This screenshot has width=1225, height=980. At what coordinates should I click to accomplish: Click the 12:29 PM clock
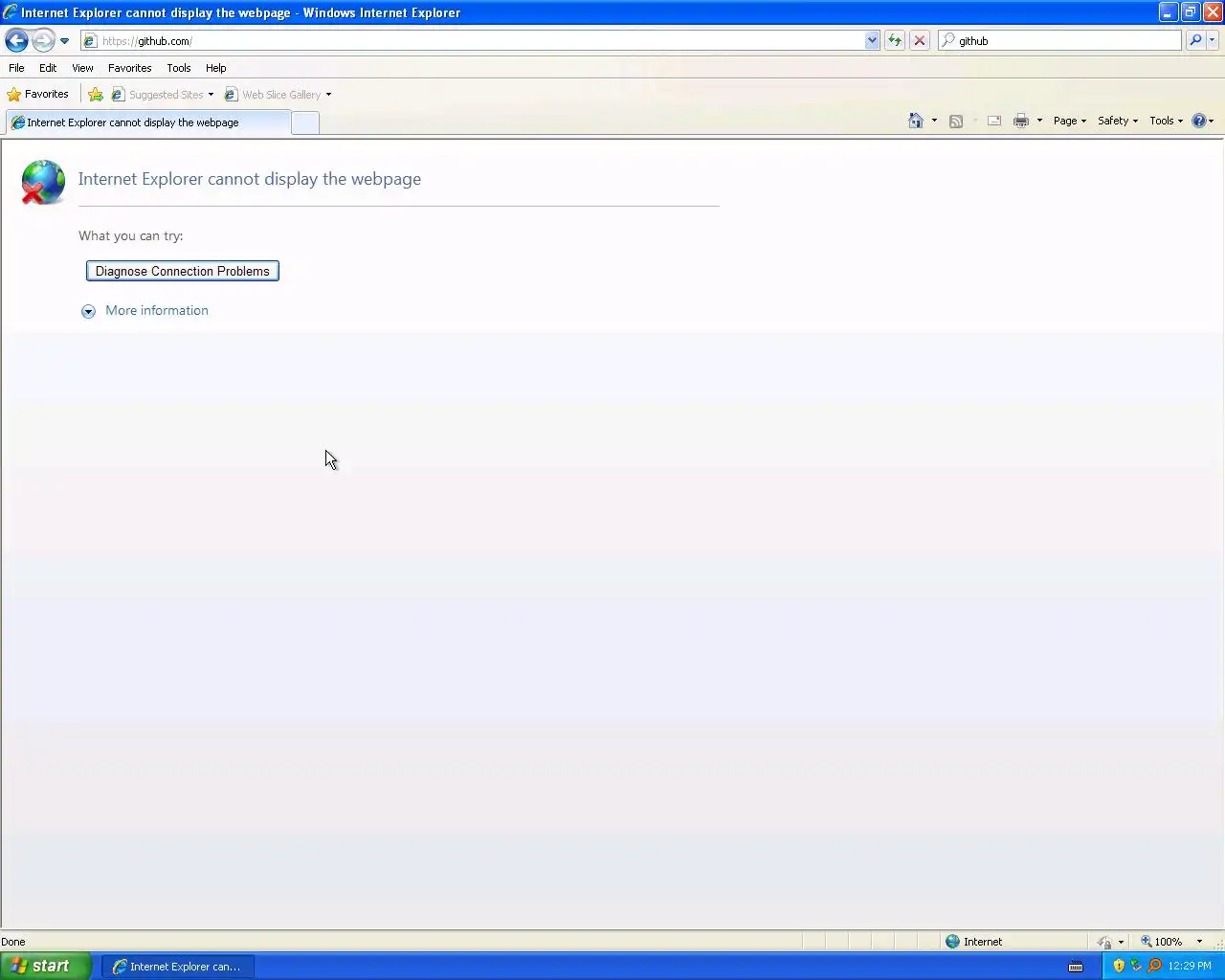coord(1191,966)
